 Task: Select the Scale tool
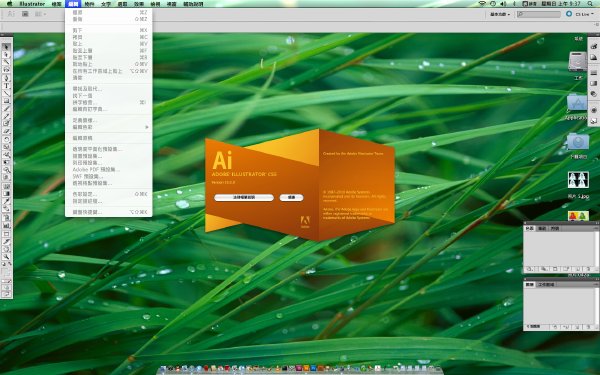(6, 147)
